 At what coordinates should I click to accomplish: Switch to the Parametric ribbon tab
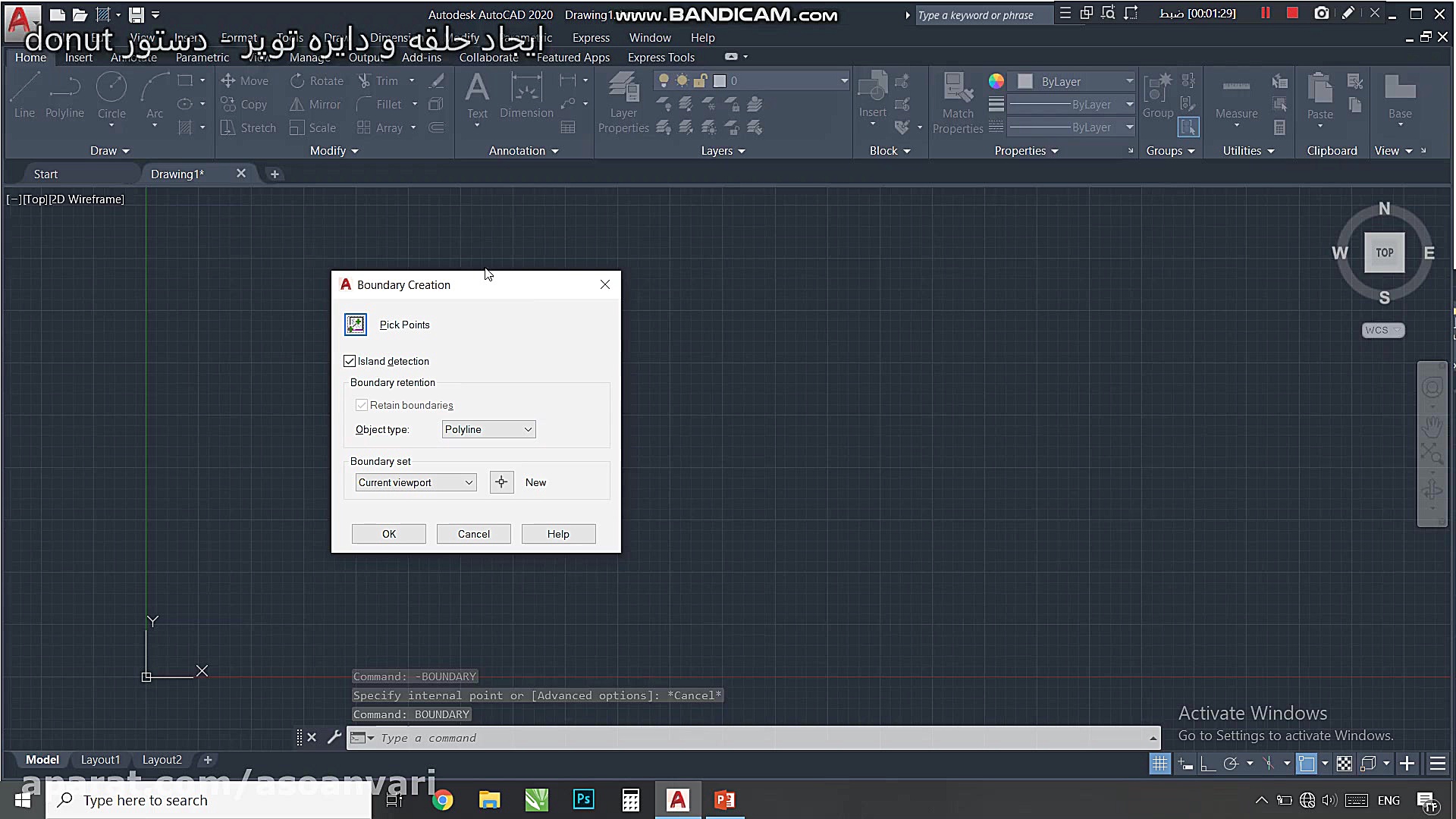202,58
